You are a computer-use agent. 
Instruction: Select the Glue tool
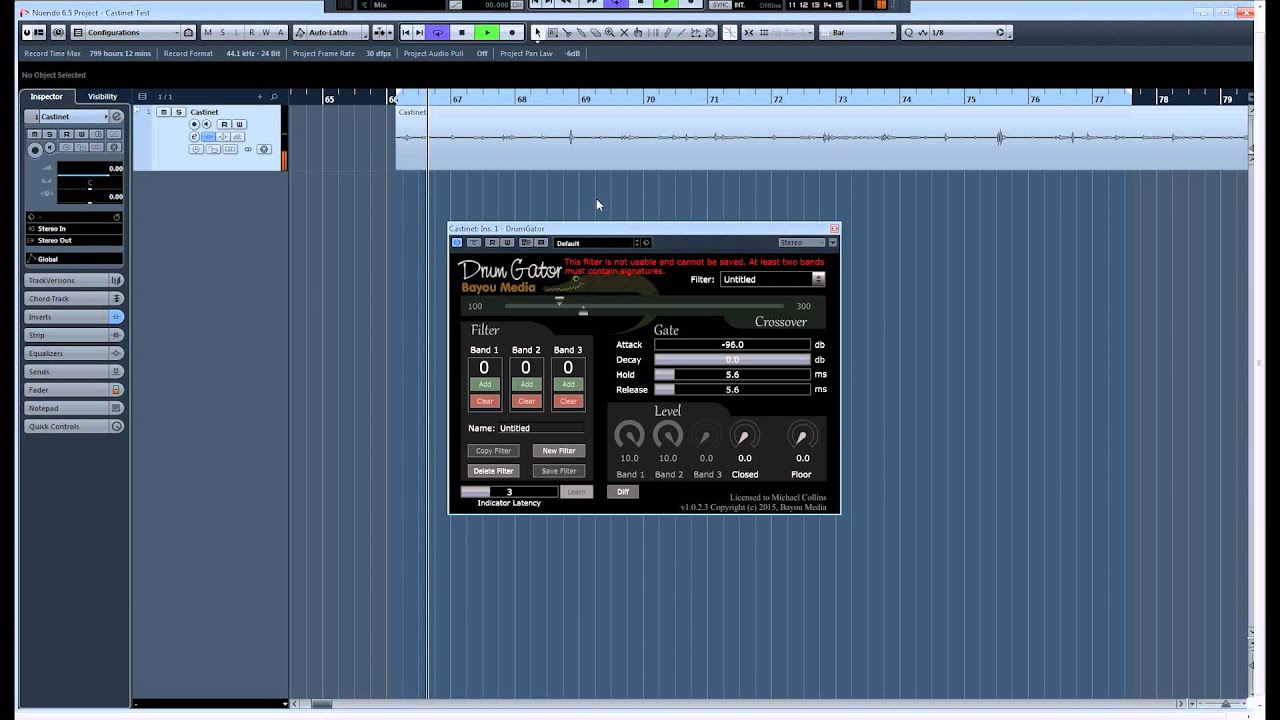pyautogui.click(x=581, y=32)
